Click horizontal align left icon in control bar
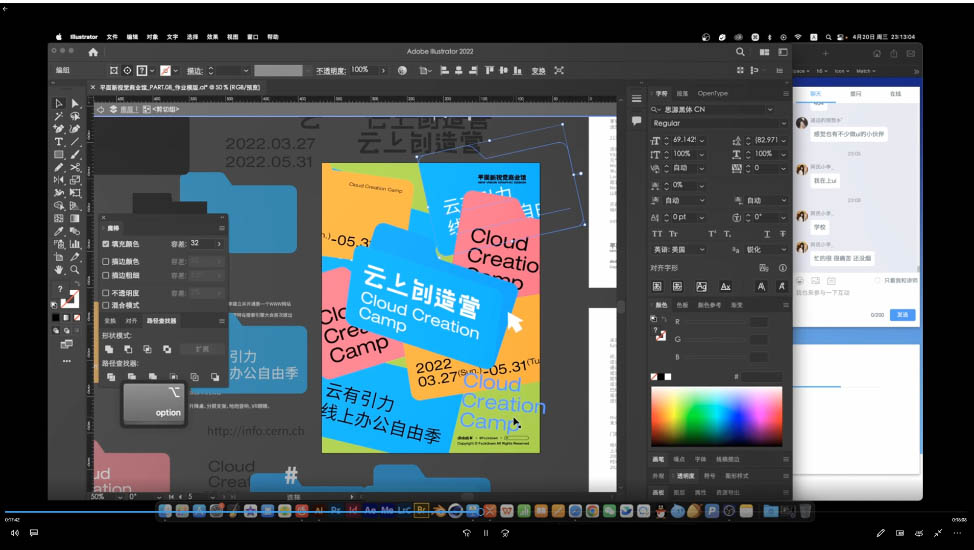The width and height of the screenshot is (974, 550). click(444, 70)
